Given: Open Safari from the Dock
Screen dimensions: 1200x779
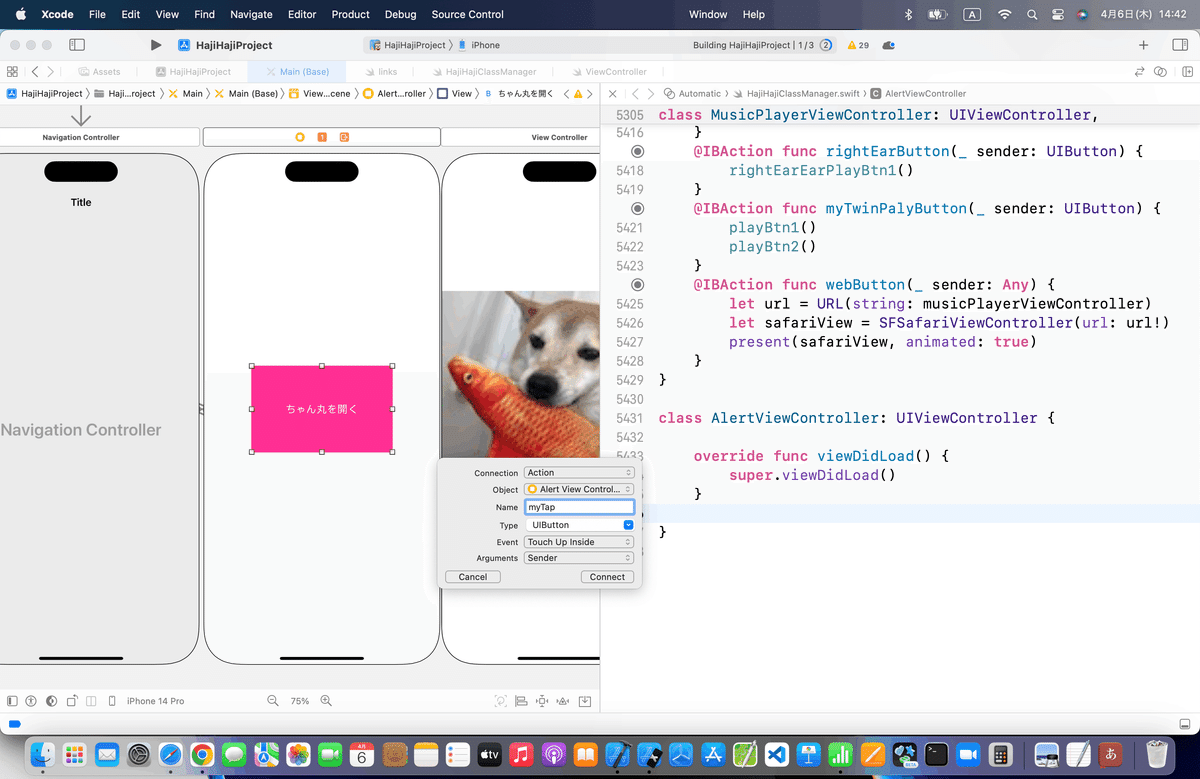Looking at the screenshot, I should click(x=170, y=754).
